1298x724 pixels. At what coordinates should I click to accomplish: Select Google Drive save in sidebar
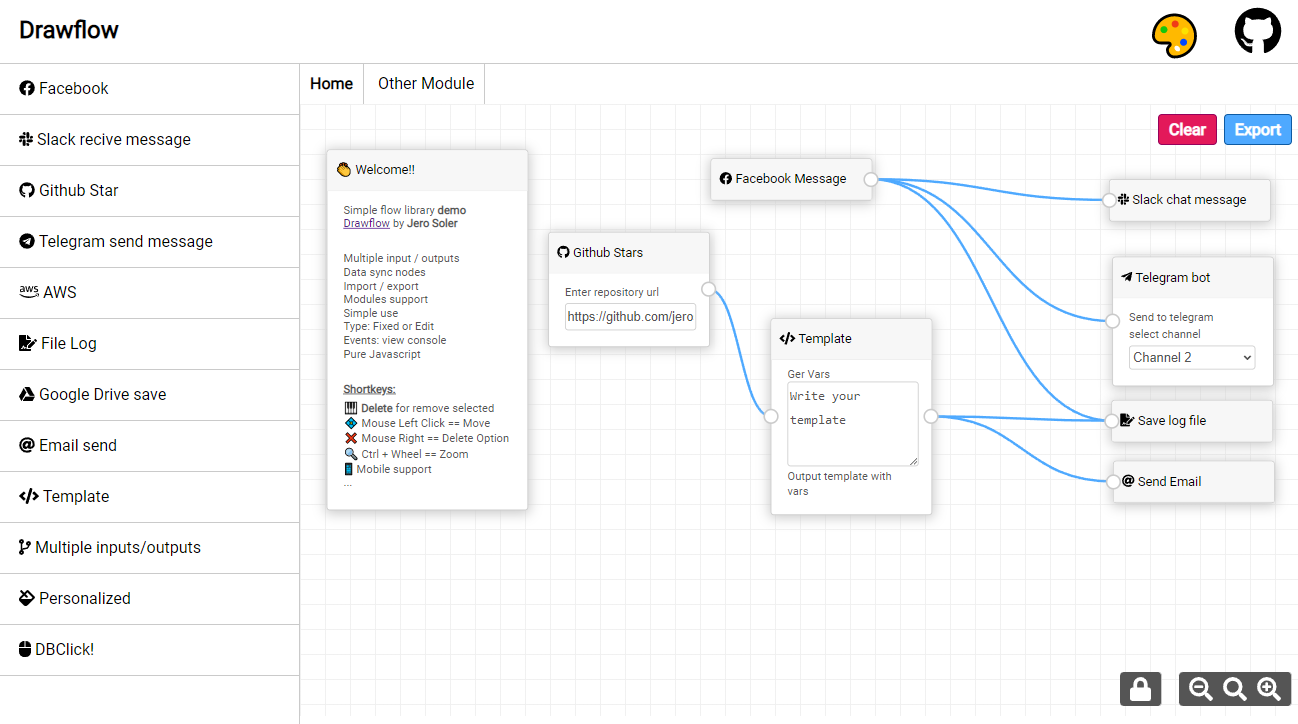pyautogui.click(x=150, y=395)
